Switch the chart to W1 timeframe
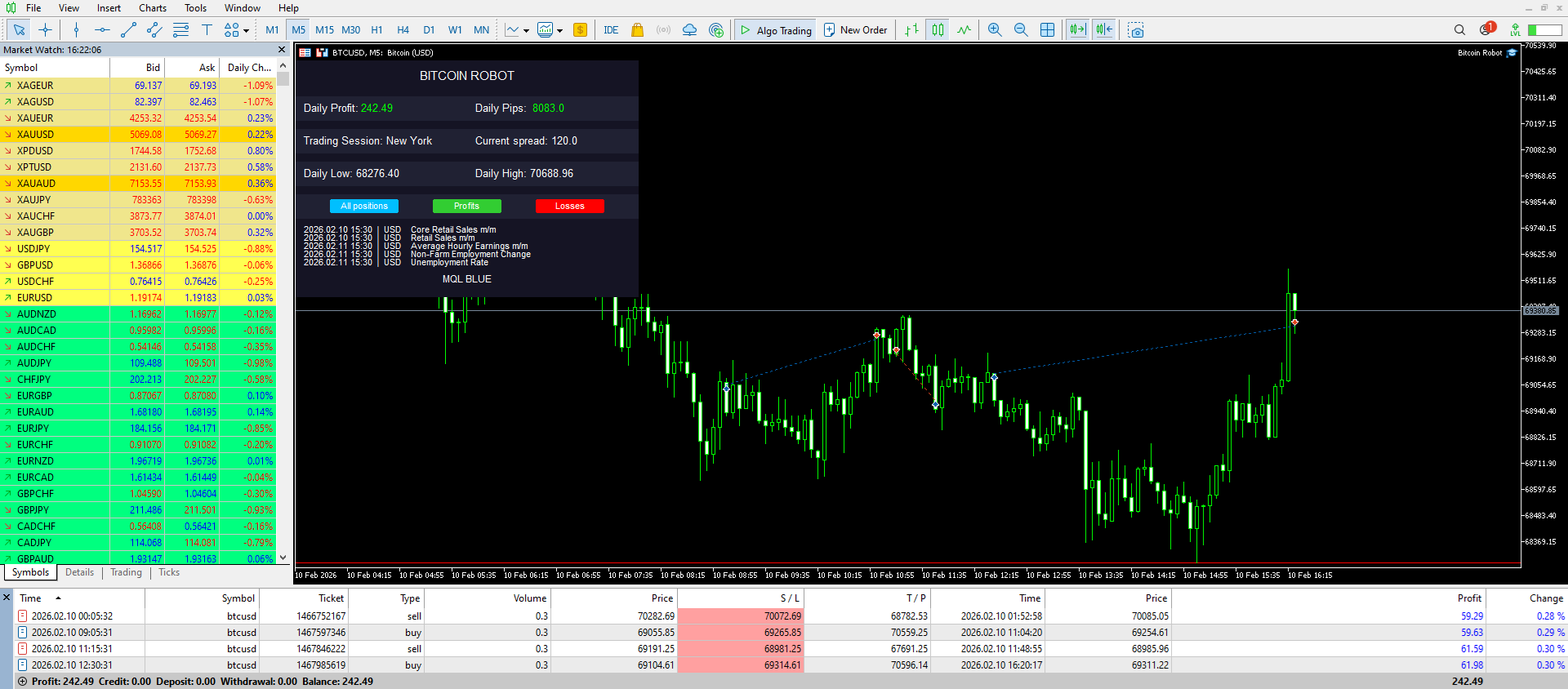The height and width of the screenshot is (689, 1568). pyautogui.click(x=455, y=30)
